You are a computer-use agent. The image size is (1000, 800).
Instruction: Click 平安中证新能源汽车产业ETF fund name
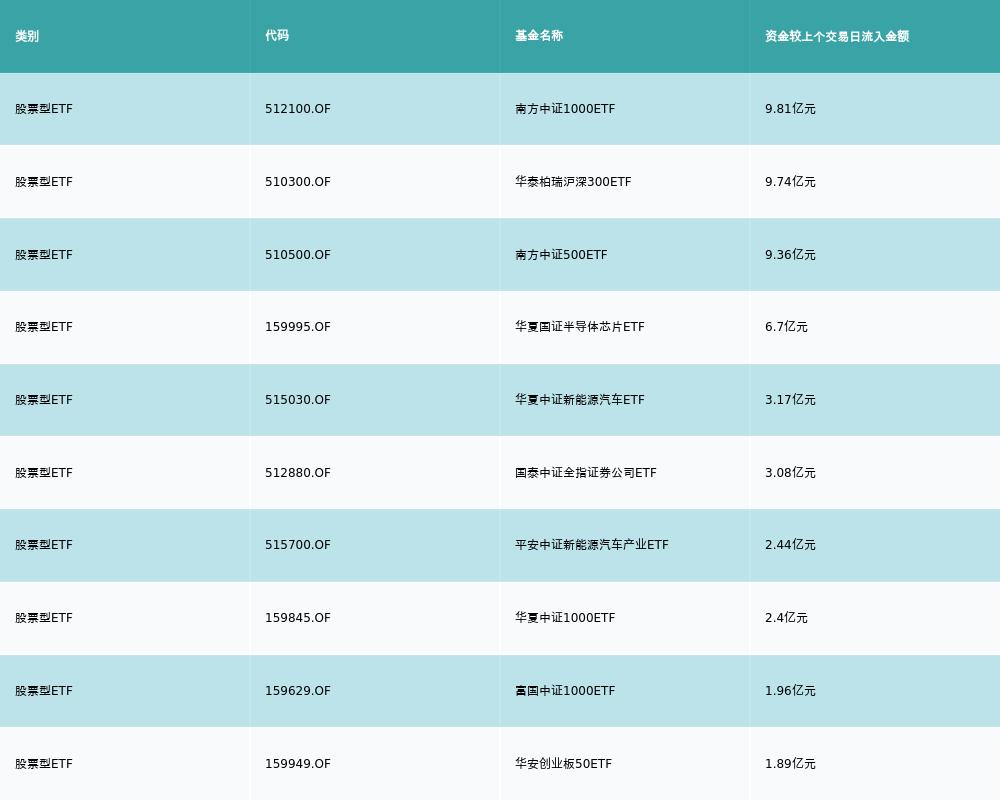point(592,545)
